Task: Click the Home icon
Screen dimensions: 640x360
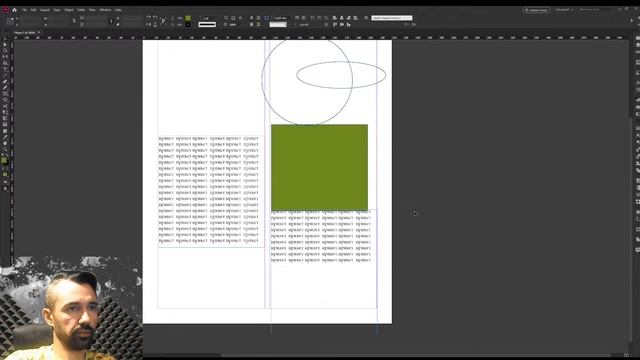Action: (14, 10)
